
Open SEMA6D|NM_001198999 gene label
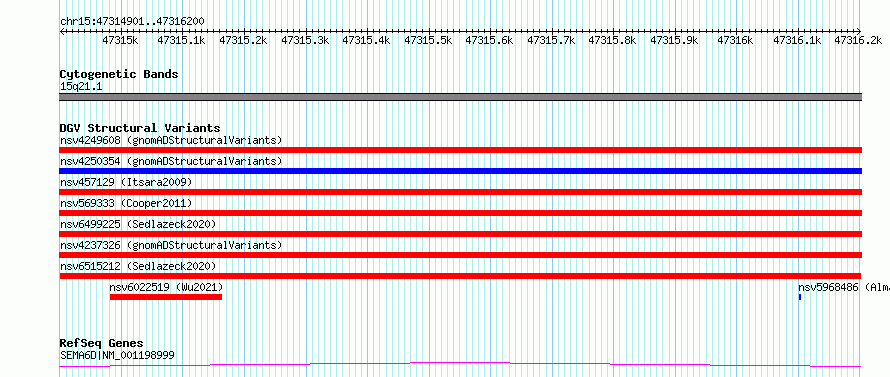(117, 356)
